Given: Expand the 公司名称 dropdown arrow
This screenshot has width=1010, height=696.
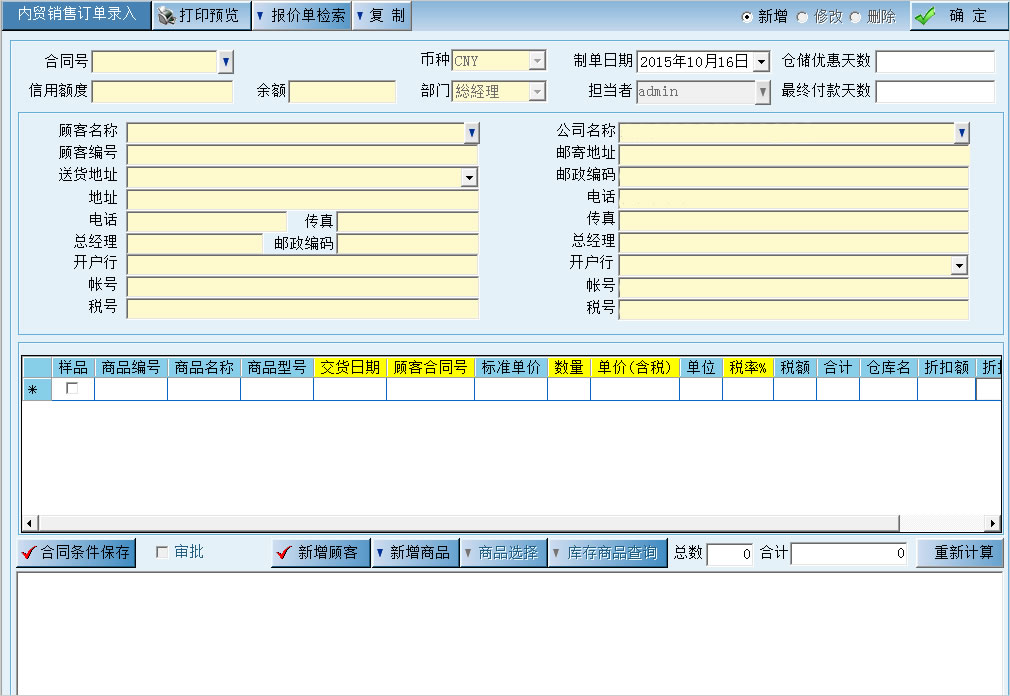Looking at the screenshot, I should pyautogui.click(x=961, y=133).
